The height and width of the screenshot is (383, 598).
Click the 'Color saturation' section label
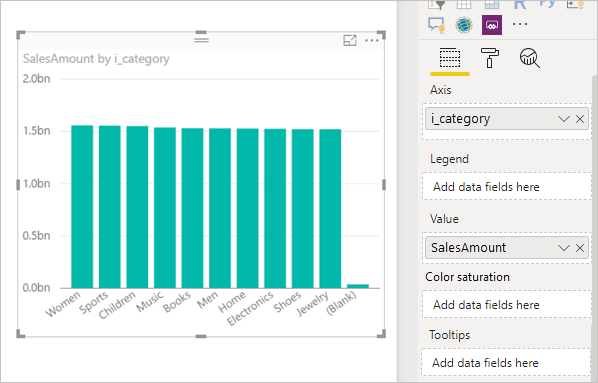467,277
